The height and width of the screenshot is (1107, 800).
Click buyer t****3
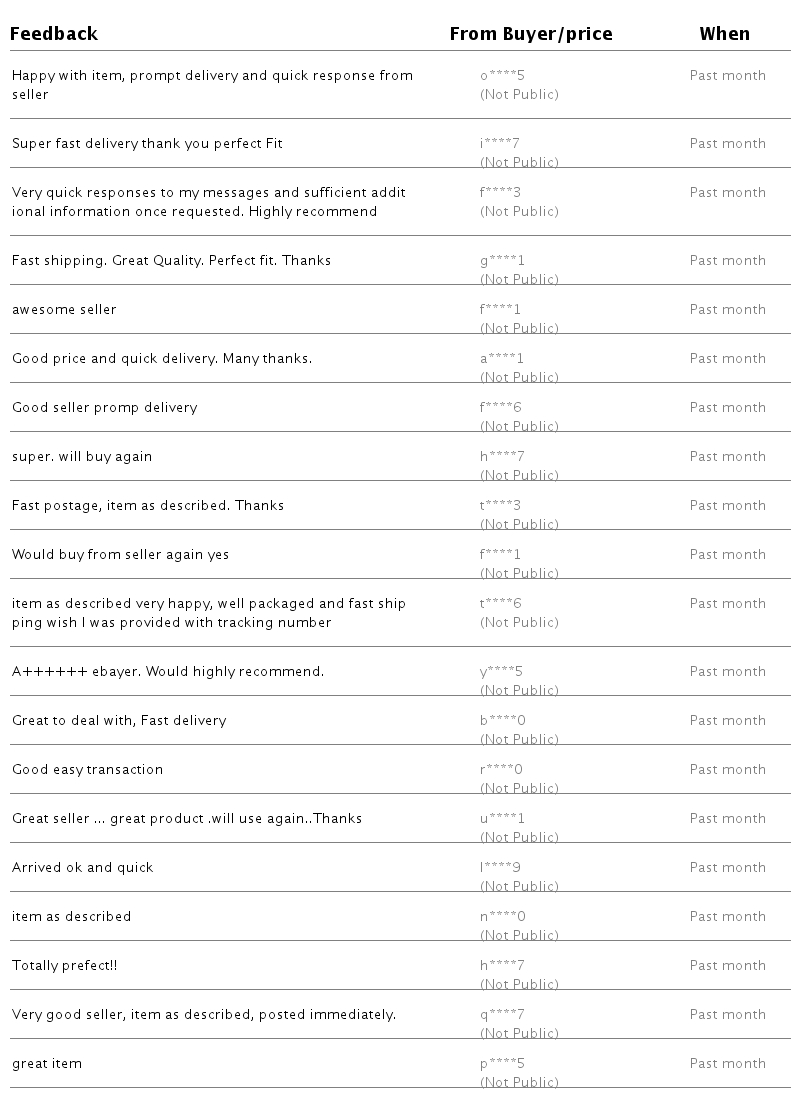point(501,506)
